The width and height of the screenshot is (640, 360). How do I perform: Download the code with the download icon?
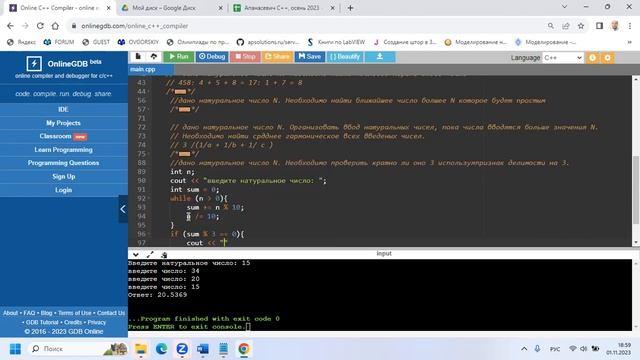pyautogui.click(x=380, y=57)
